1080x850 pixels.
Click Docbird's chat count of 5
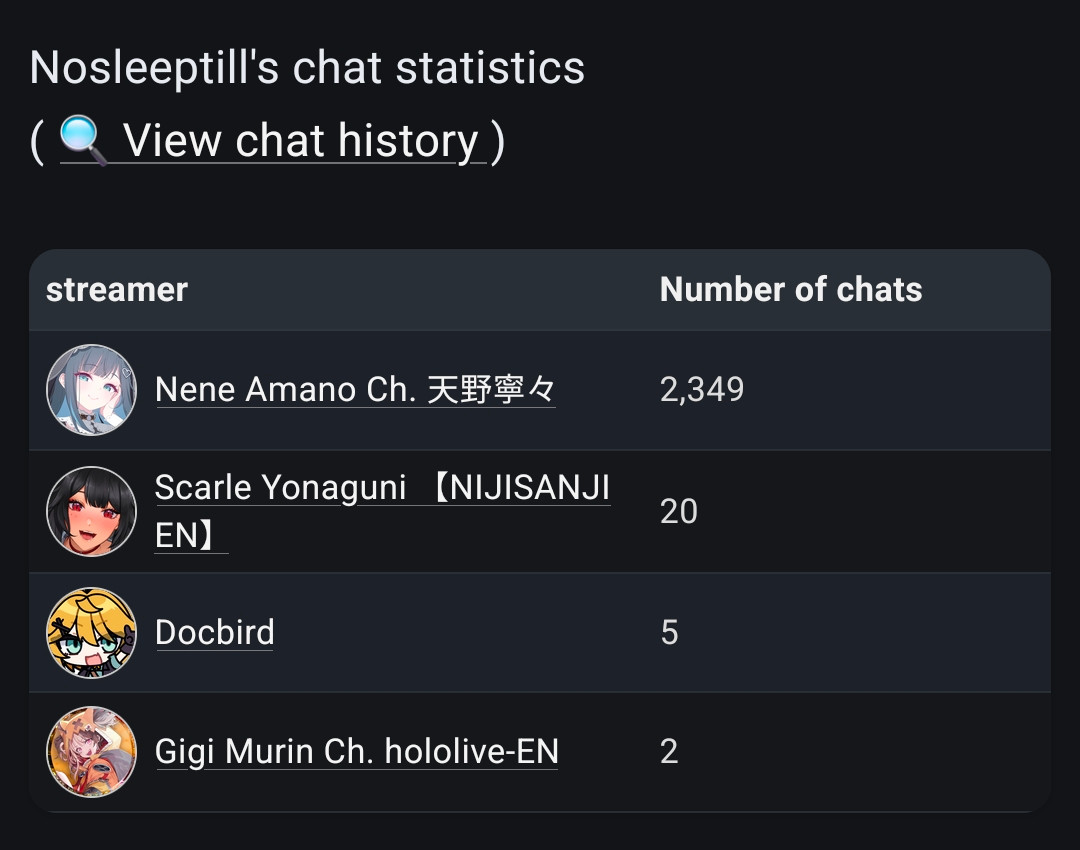coord(669,632)
